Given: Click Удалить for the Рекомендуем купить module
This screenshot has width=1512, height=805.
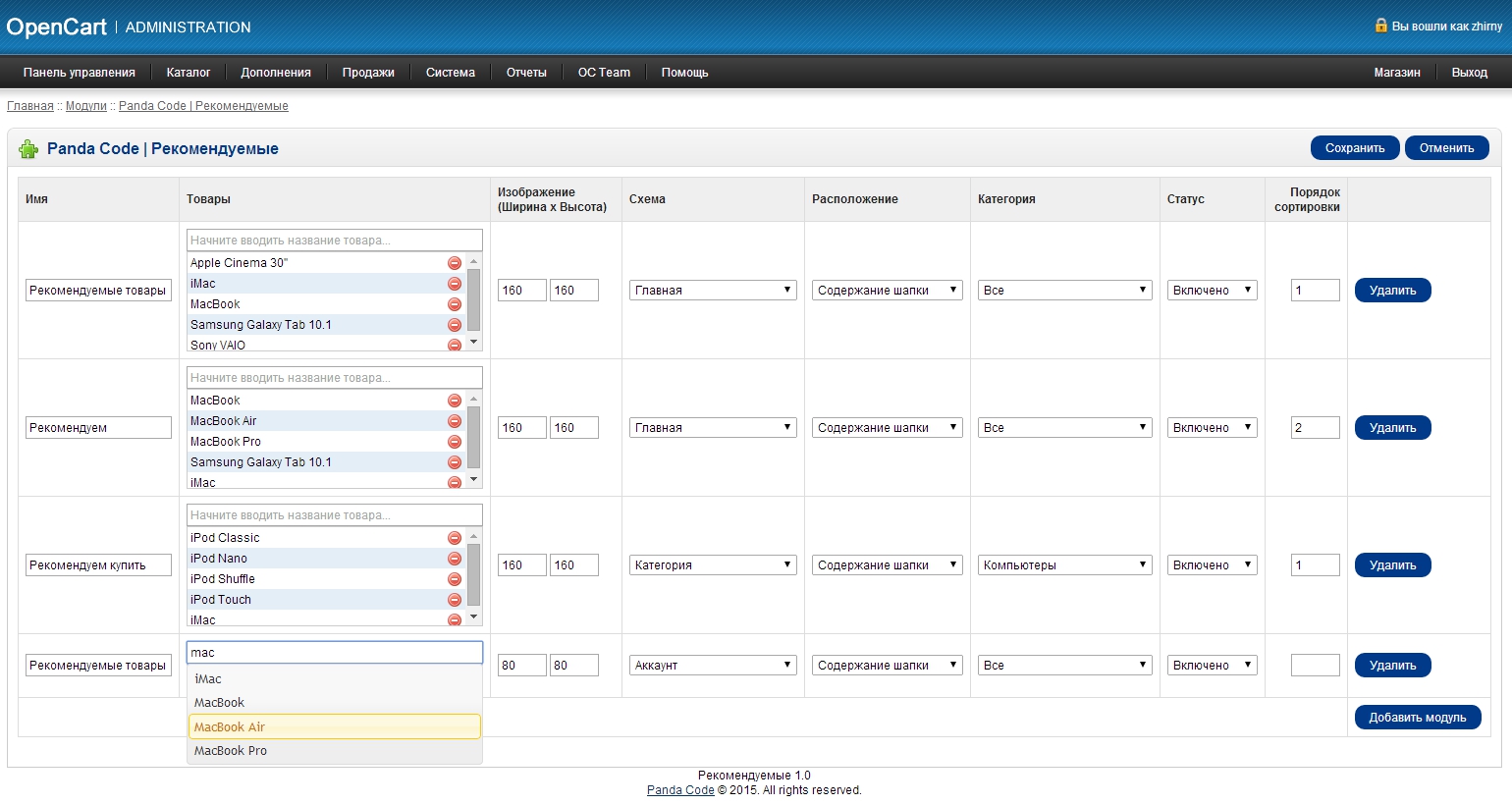Looking at the screenshot, I should 1393,565.
